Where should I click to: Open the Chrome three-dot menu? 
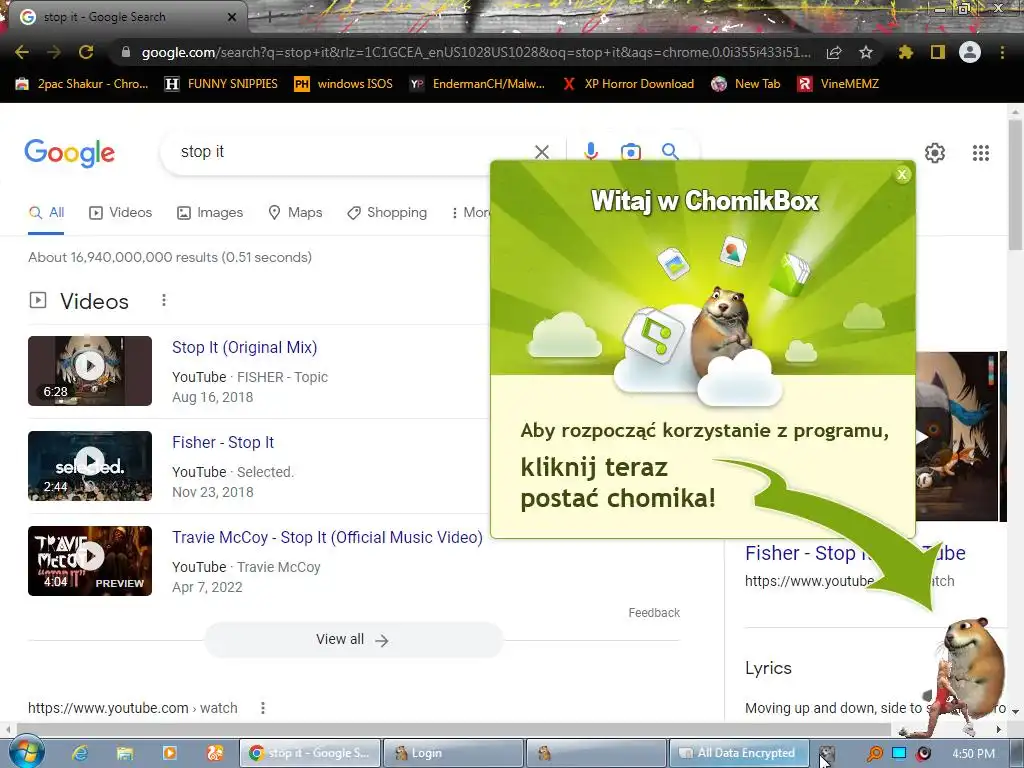(1002, 52)
